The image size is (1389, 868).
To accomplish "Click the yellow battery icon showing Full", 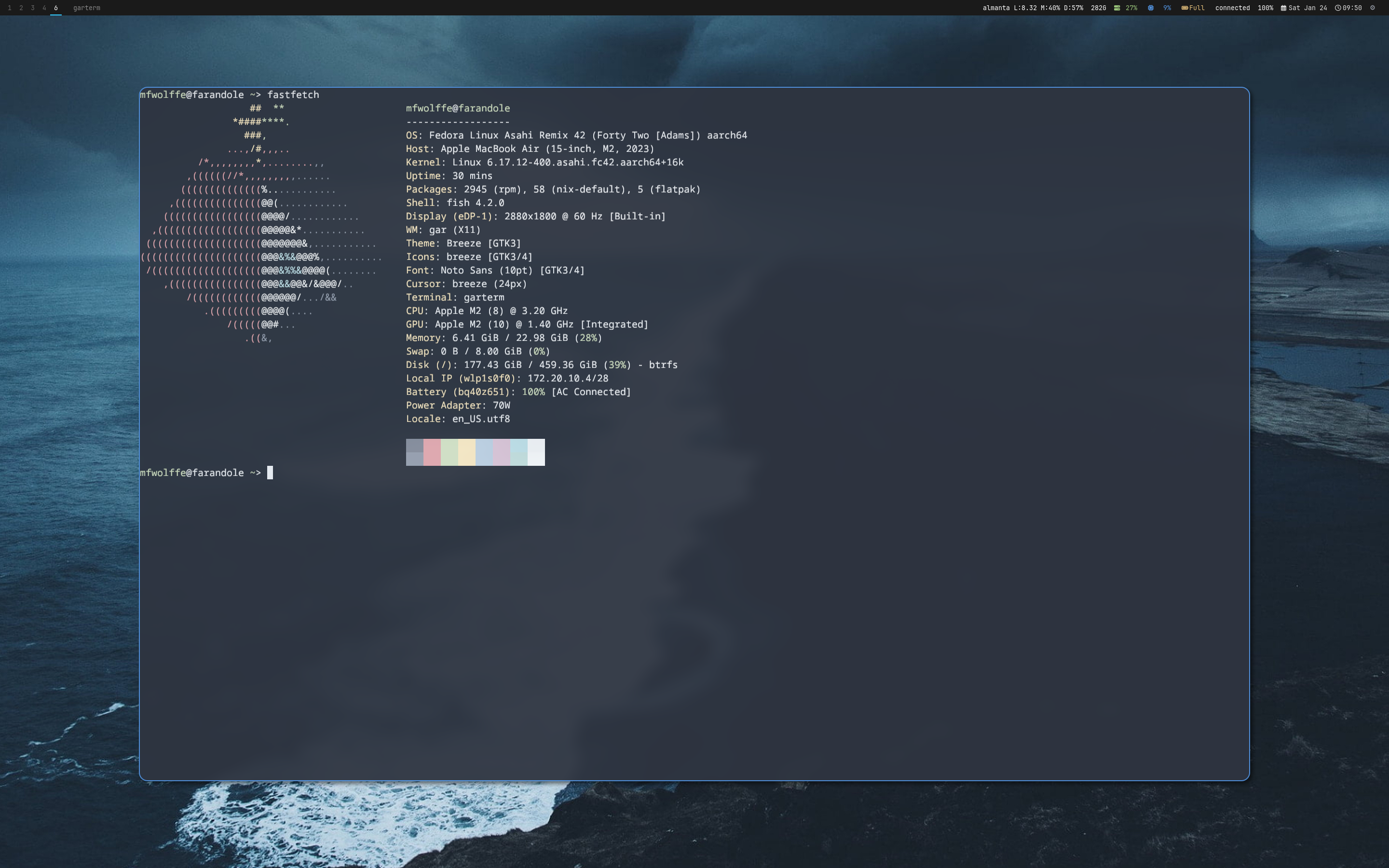I will tap(1185, 8).
